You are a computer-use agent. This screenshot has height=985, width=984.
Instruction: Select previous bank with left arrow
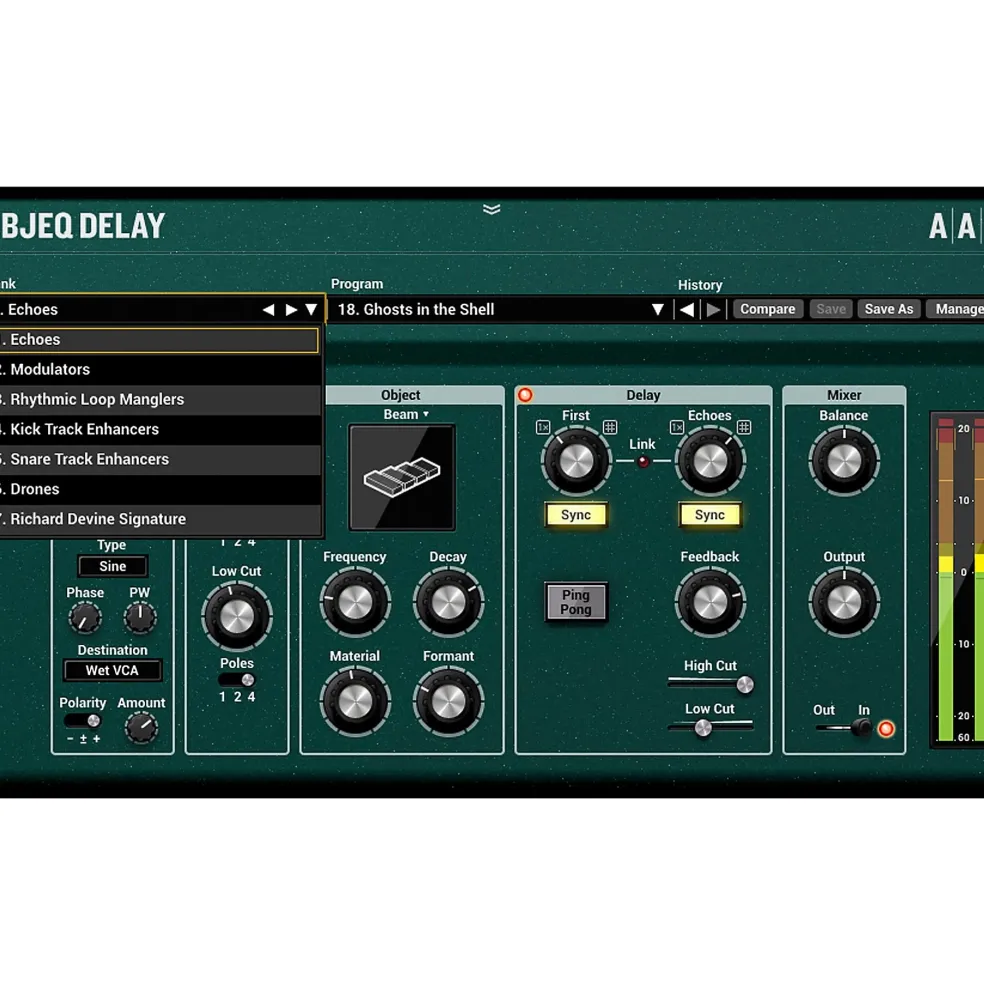pyautogui.click(x=268, y=310)
